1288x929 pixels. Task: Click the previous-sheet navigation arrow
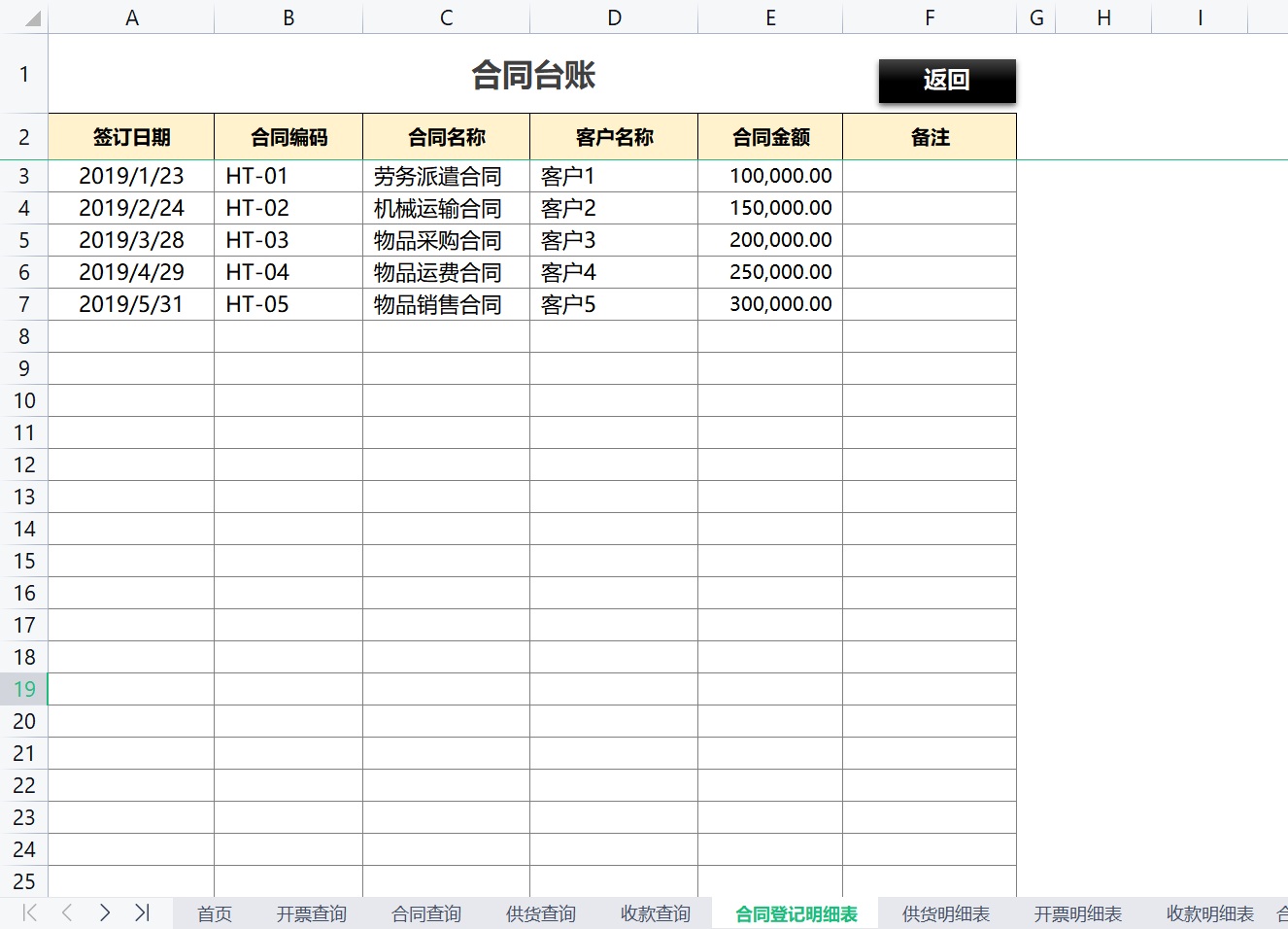66,913
